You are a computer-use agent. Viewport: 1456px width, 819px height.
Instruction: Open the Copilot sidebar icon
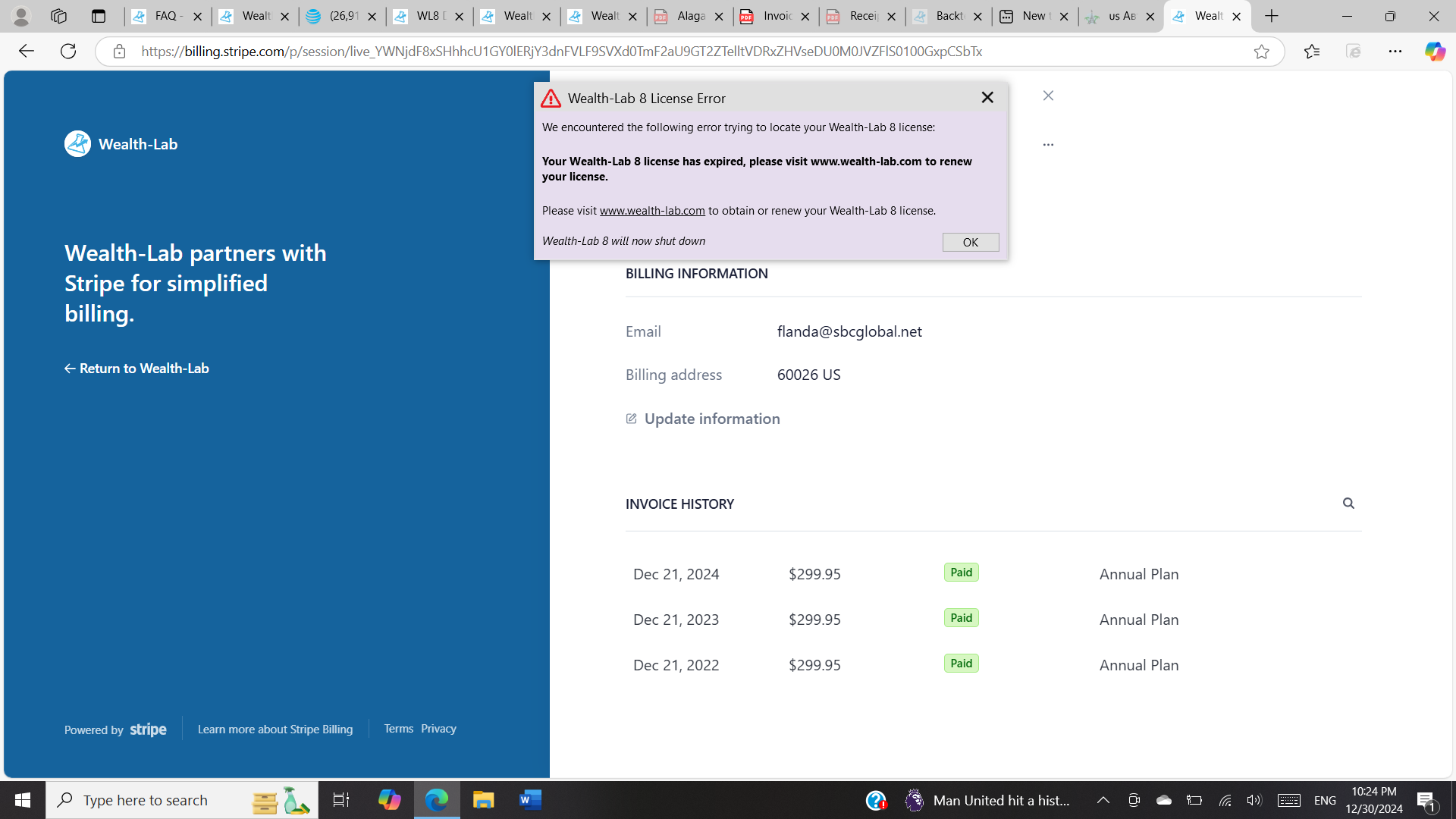tap(1435, 52)
